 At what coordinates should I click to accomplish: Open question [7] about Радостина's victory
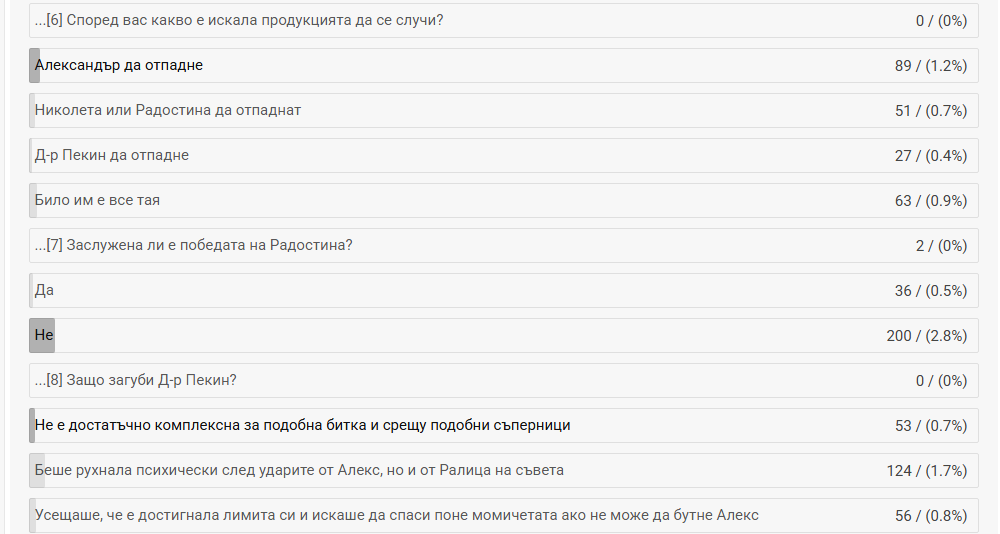(x=193, y=246)
